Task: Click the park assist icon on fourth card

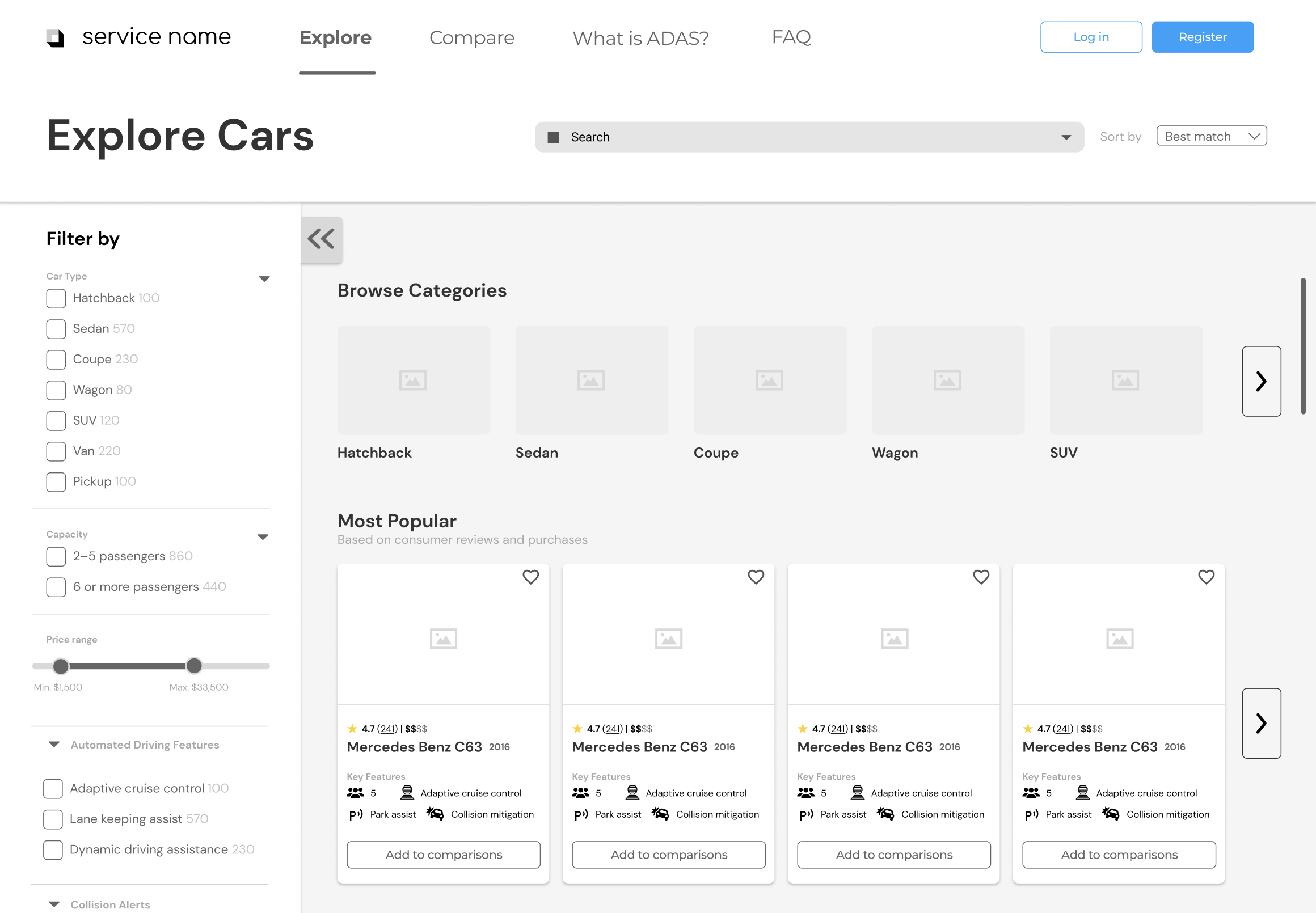Action: tap(1032, 814)
